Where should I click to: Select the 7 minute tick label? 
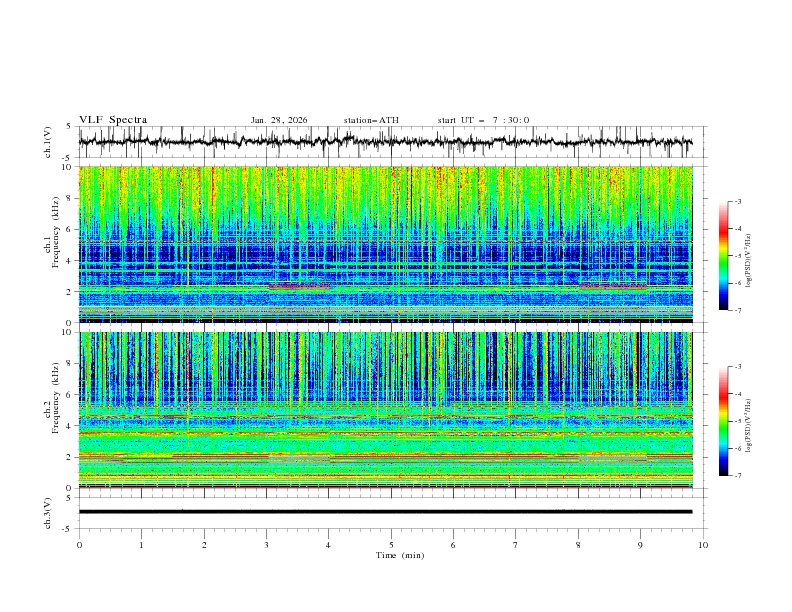tap(516, 545)
